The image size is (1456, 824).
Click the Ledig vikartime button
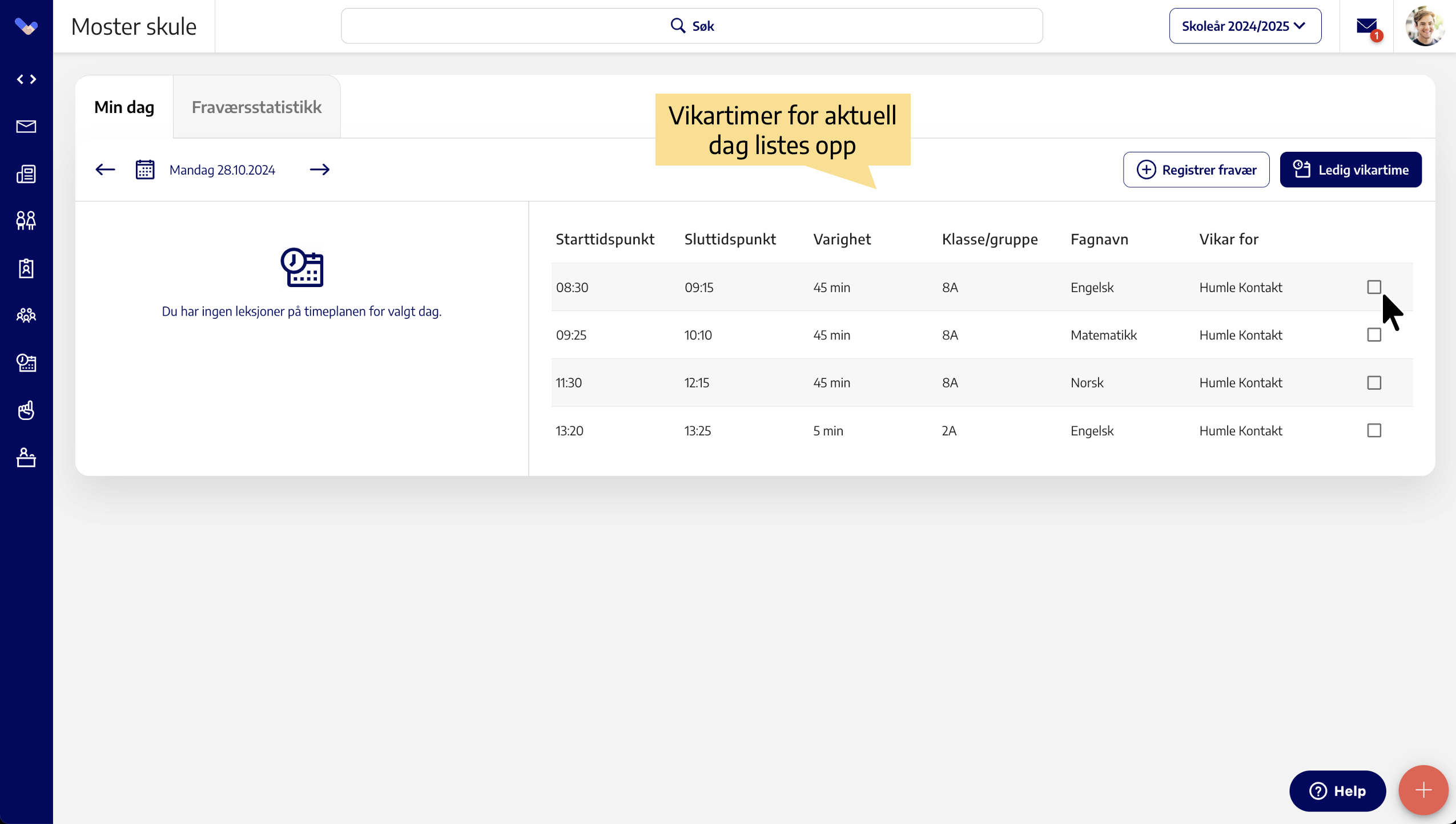coord(1350,169)
